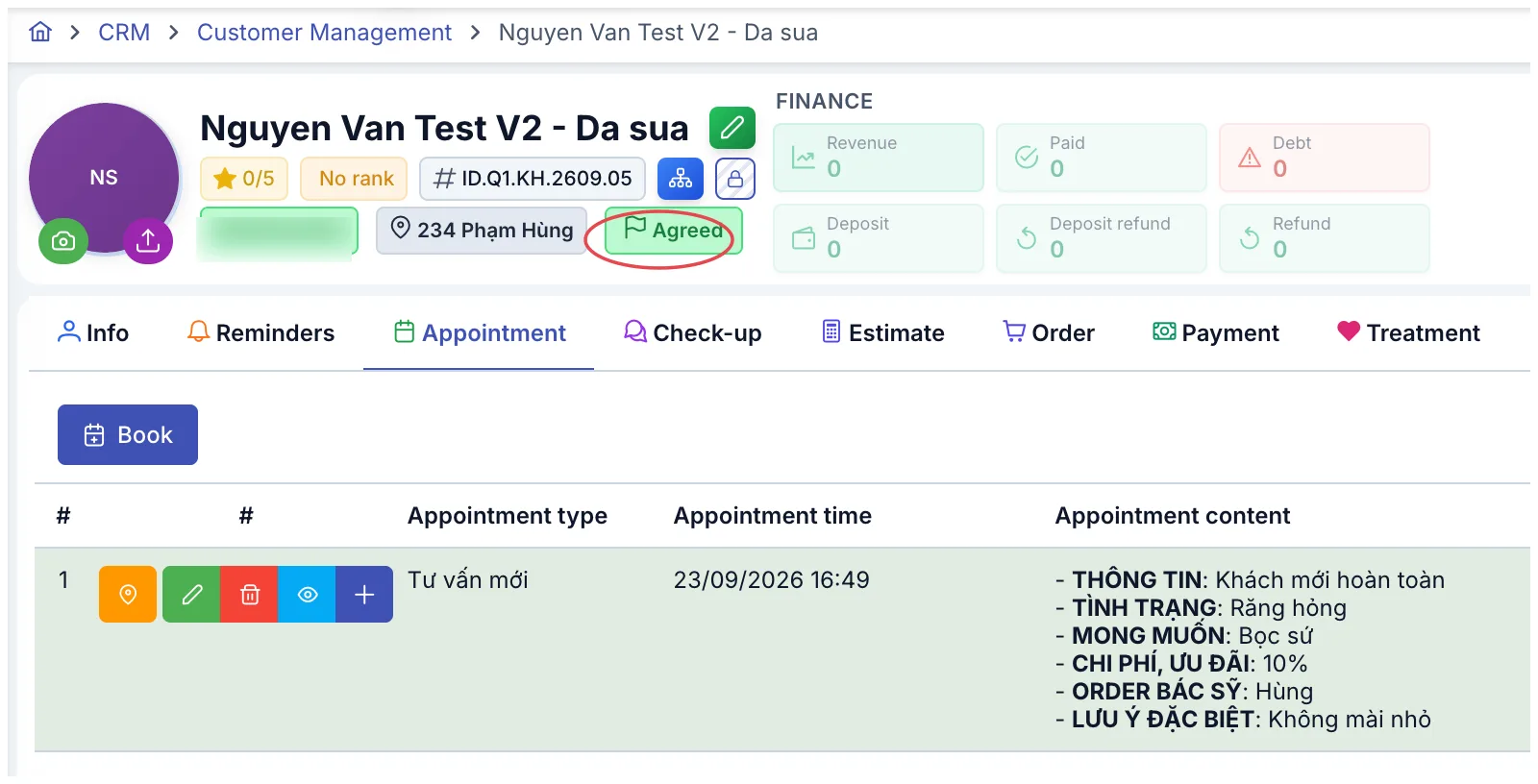Click the Paid finance card
This screenshot has width=1538, height=784.
pyautogui.click(x=1102, y=158)
